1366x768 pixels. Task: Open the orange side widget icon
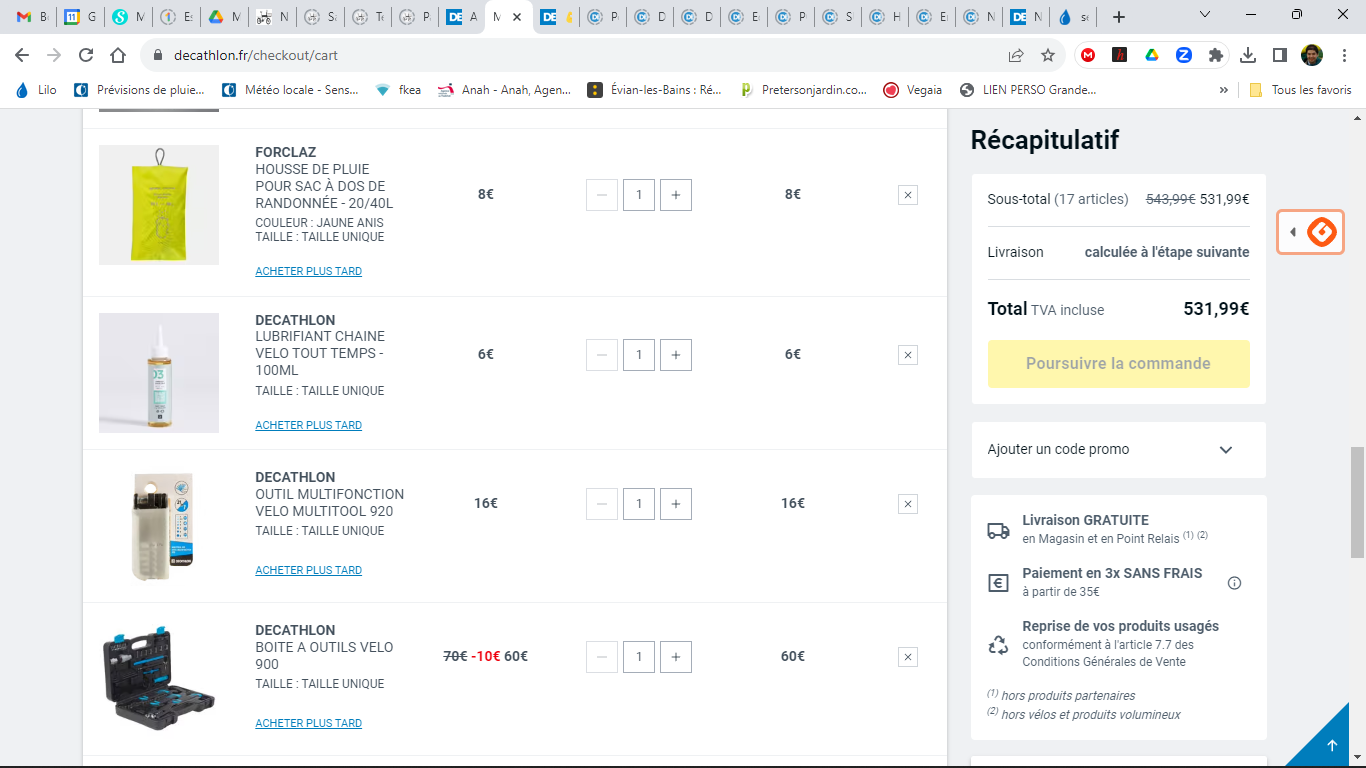point(1321,232)
